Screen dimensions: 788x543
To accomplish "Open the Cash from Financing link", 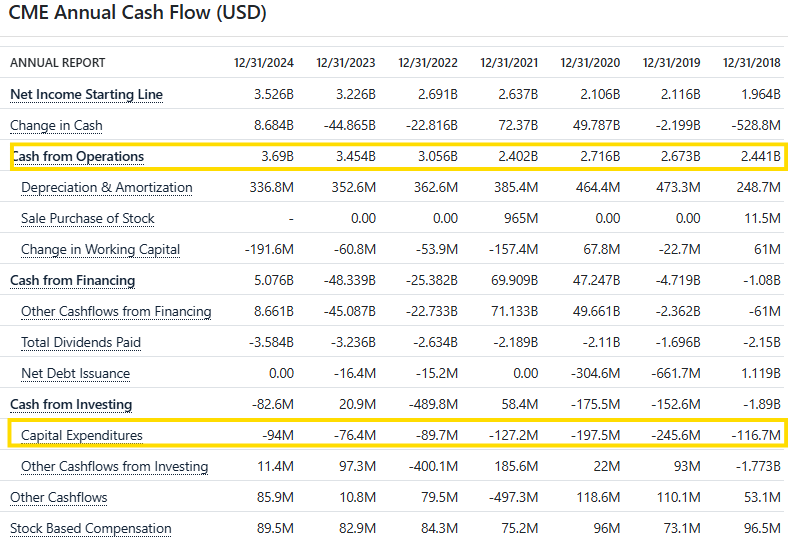I will click(72, 281).
